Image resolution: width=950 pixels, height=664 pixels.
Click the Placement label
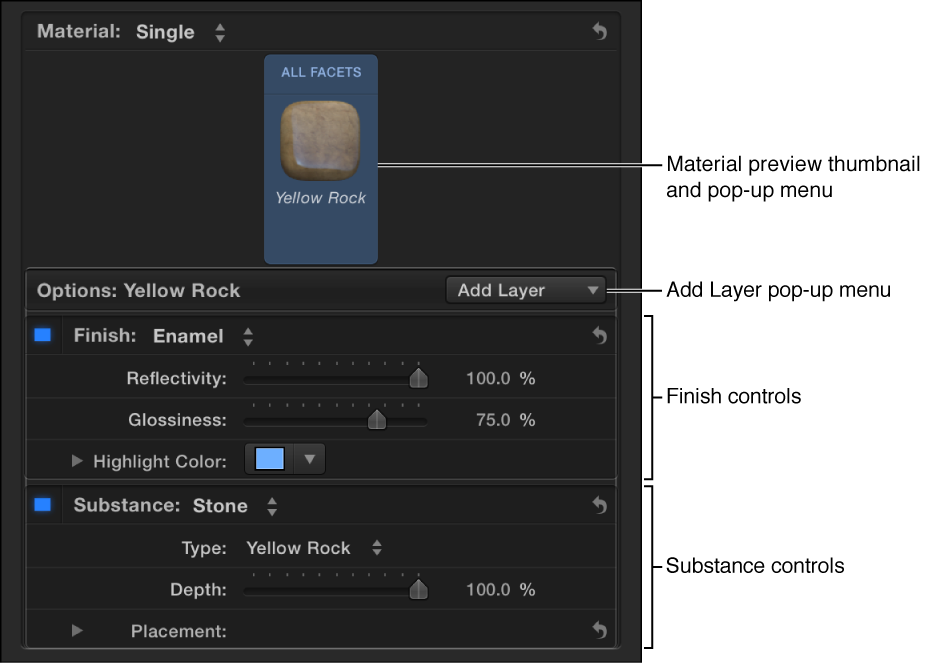(x=179, y=631)
